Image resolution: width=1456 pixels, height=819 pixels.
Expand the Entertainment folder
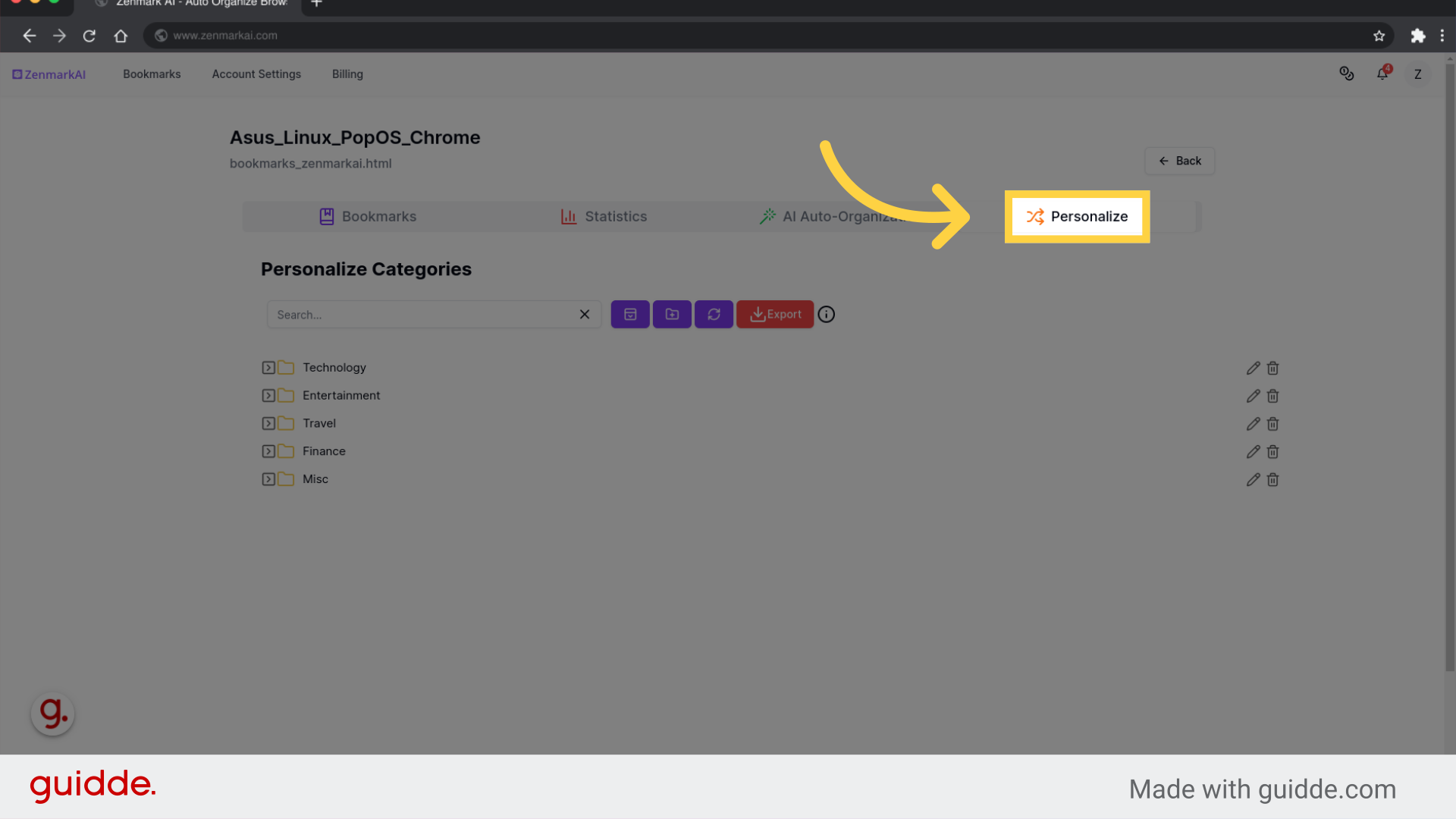coord(268,396)
